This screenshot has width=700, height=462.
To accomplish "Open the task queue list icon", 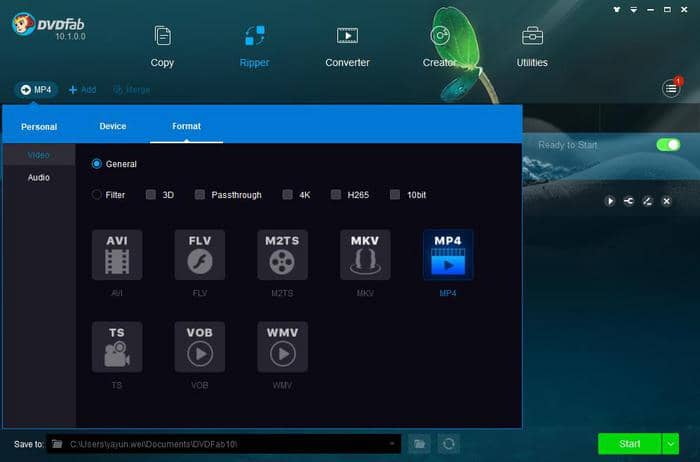I will pos(671,89).
